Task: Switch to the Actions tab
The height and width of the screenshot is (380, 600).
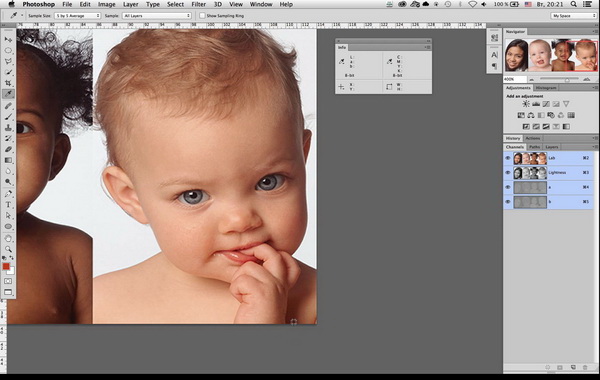Action: (x=532, y=138)
